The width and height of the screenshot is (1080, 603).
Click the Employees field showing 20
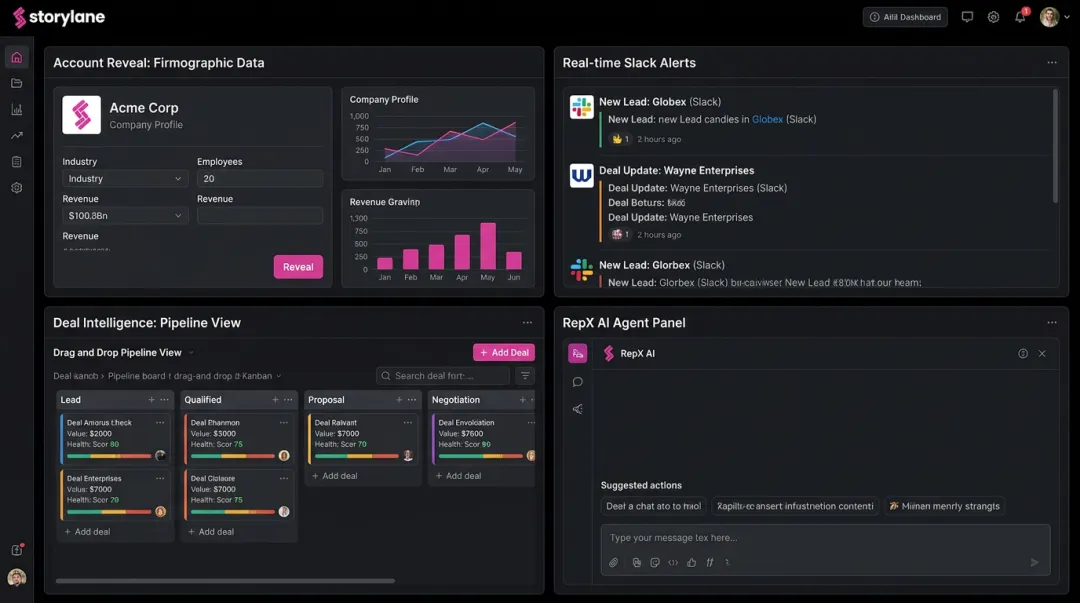pos(260,178)
